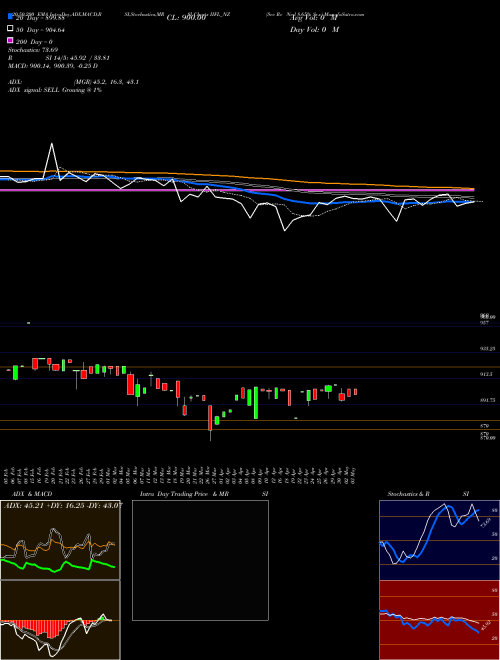Click the tall green candlestick in April
The width and height of the screenshot is (500, 660).
tap(255, 403)
